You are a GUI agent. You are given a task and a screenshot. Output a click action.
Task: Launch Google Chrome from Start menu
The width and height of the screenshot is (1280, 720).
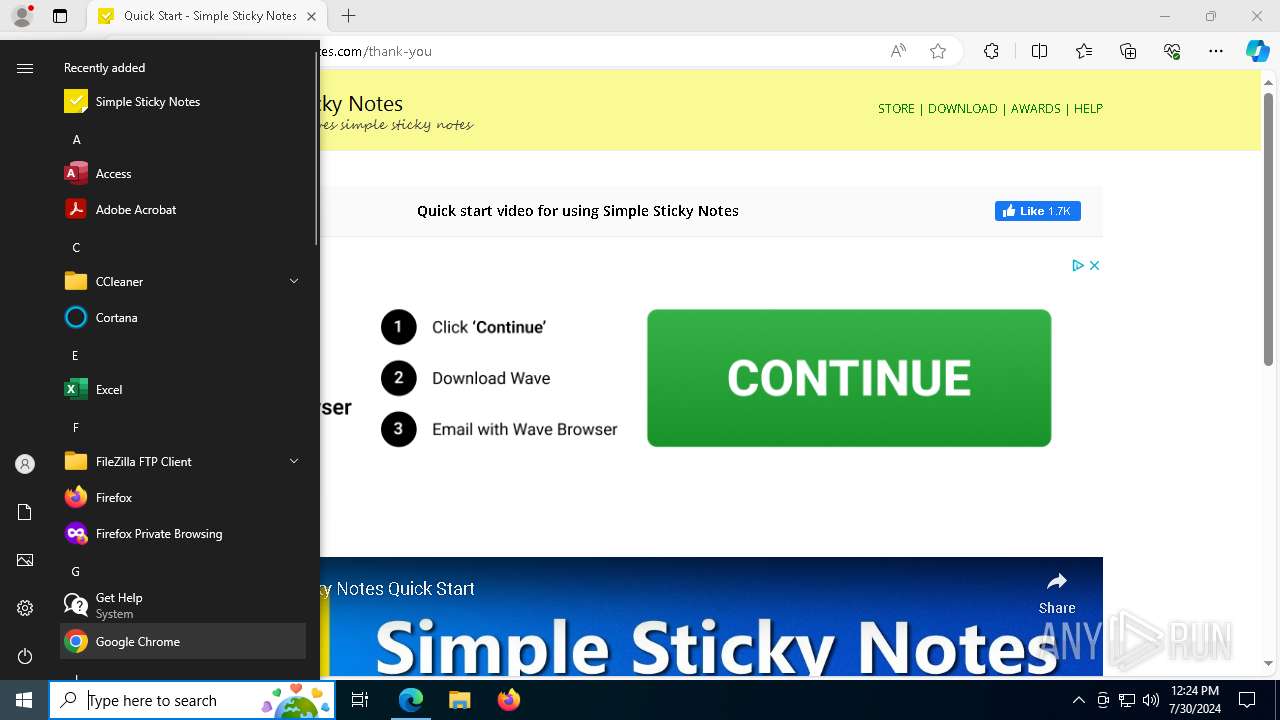[183, 641]
